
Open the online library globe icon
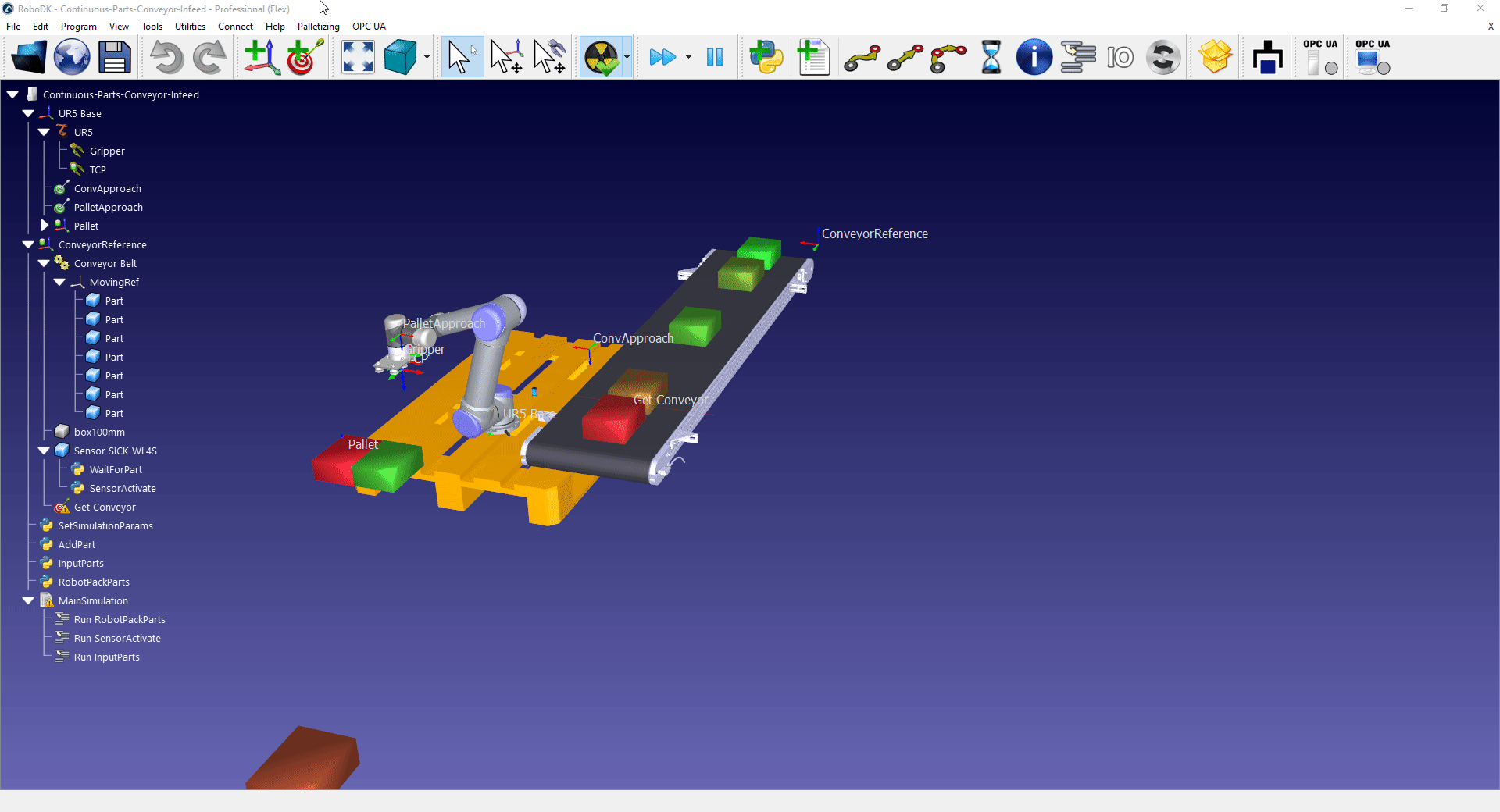click(72, 58)
